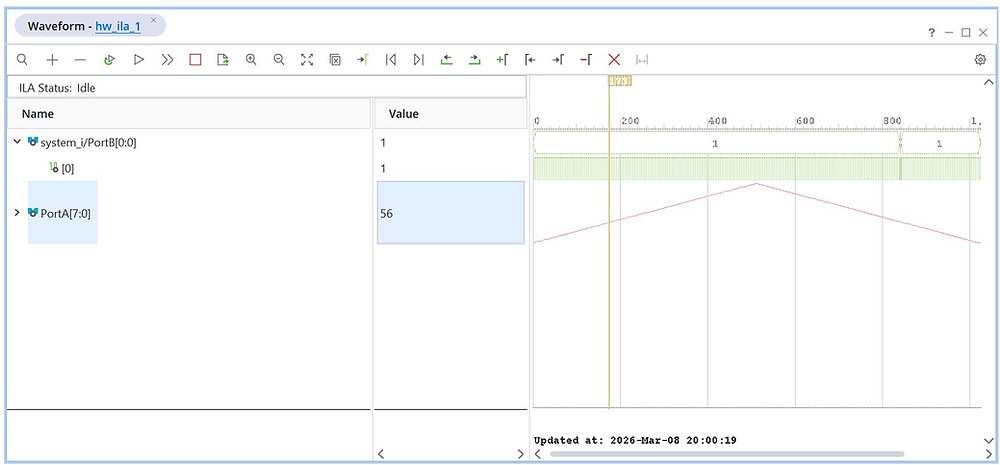
Task: Go to cursor with yellow marker icon
Action: [x=362, y=59]
